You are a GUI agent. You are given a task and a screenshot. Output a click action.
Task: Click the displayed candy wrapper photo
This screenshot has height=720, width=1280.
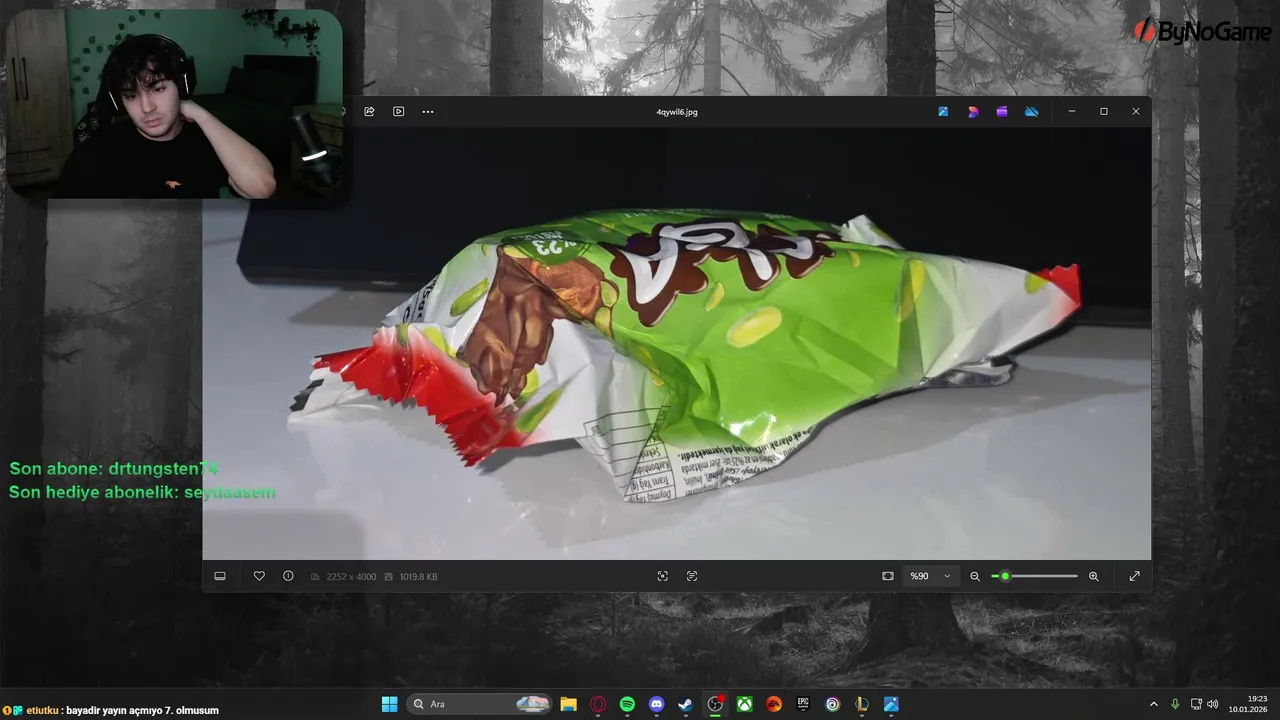click(677, 343)
